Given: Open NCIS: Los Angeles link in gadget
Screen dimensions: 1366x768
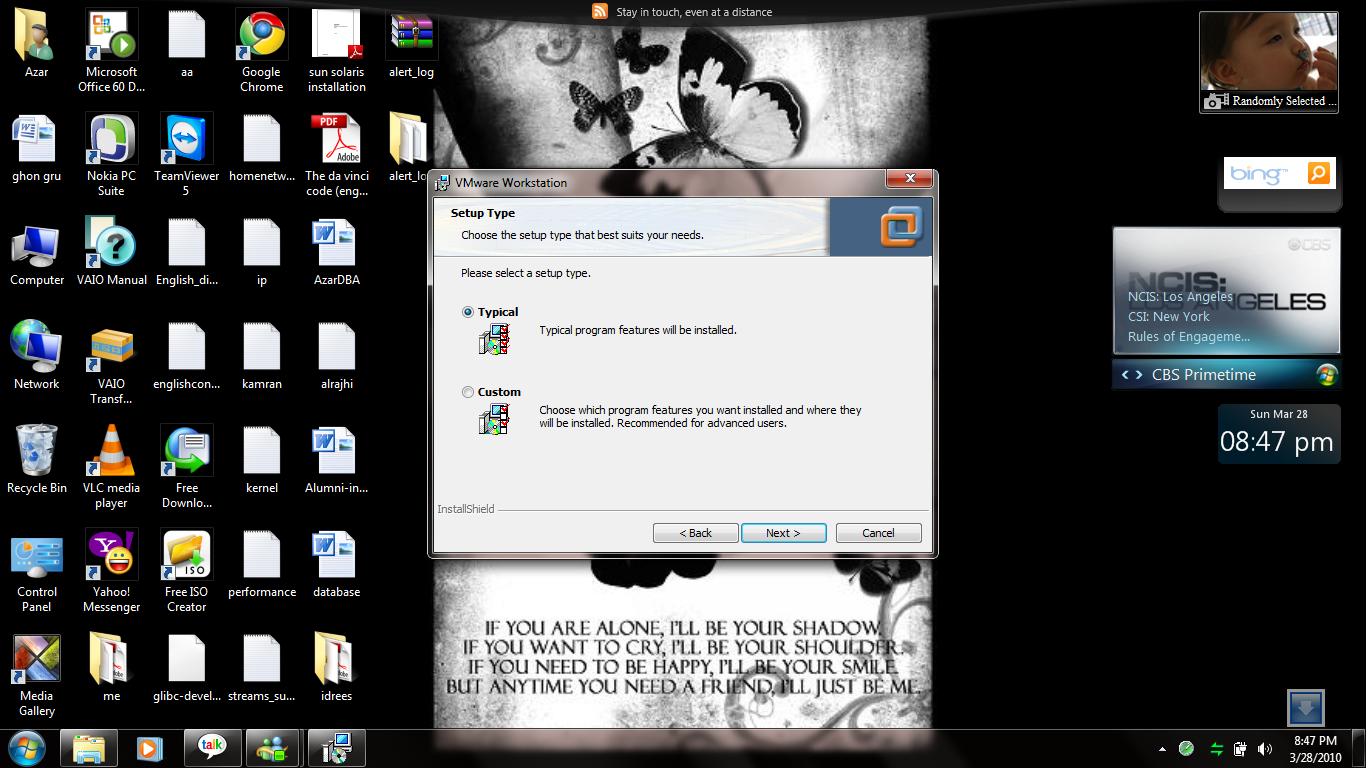Looking at the screenshot, I should (x=1180, y=297).
